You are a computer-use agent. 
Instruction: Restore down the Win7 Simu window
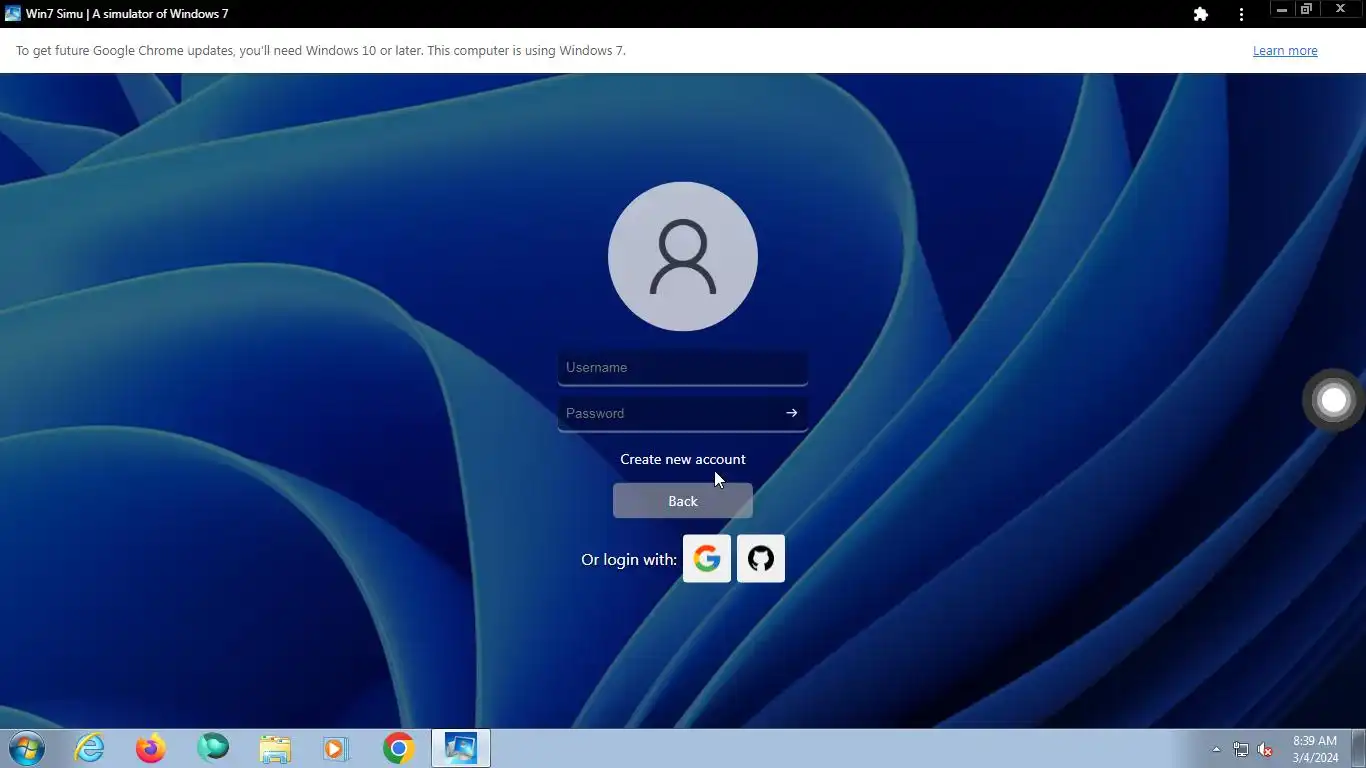click(x=1306, y=9)
